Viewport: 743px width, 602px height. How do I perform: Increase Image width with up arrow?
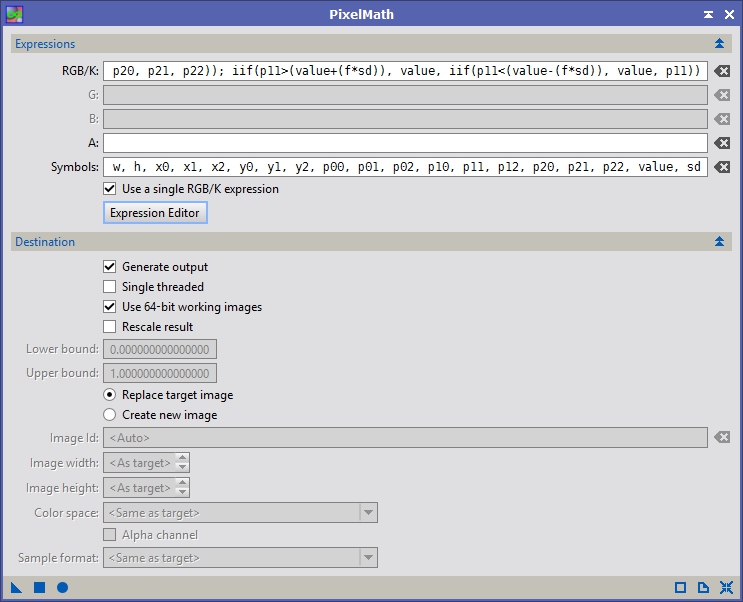click(x=182, y=457)
